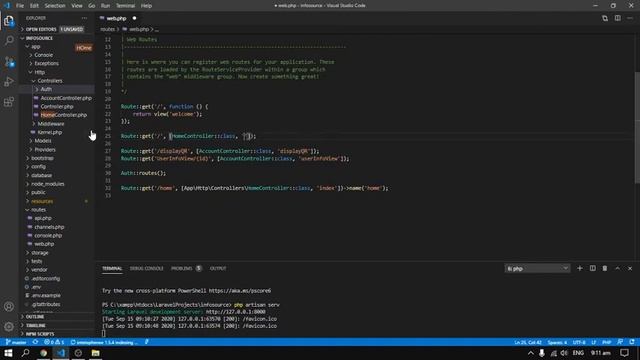640x360 pixels.
Task: Expand the Exceptions folder
Action: [46, 64]
